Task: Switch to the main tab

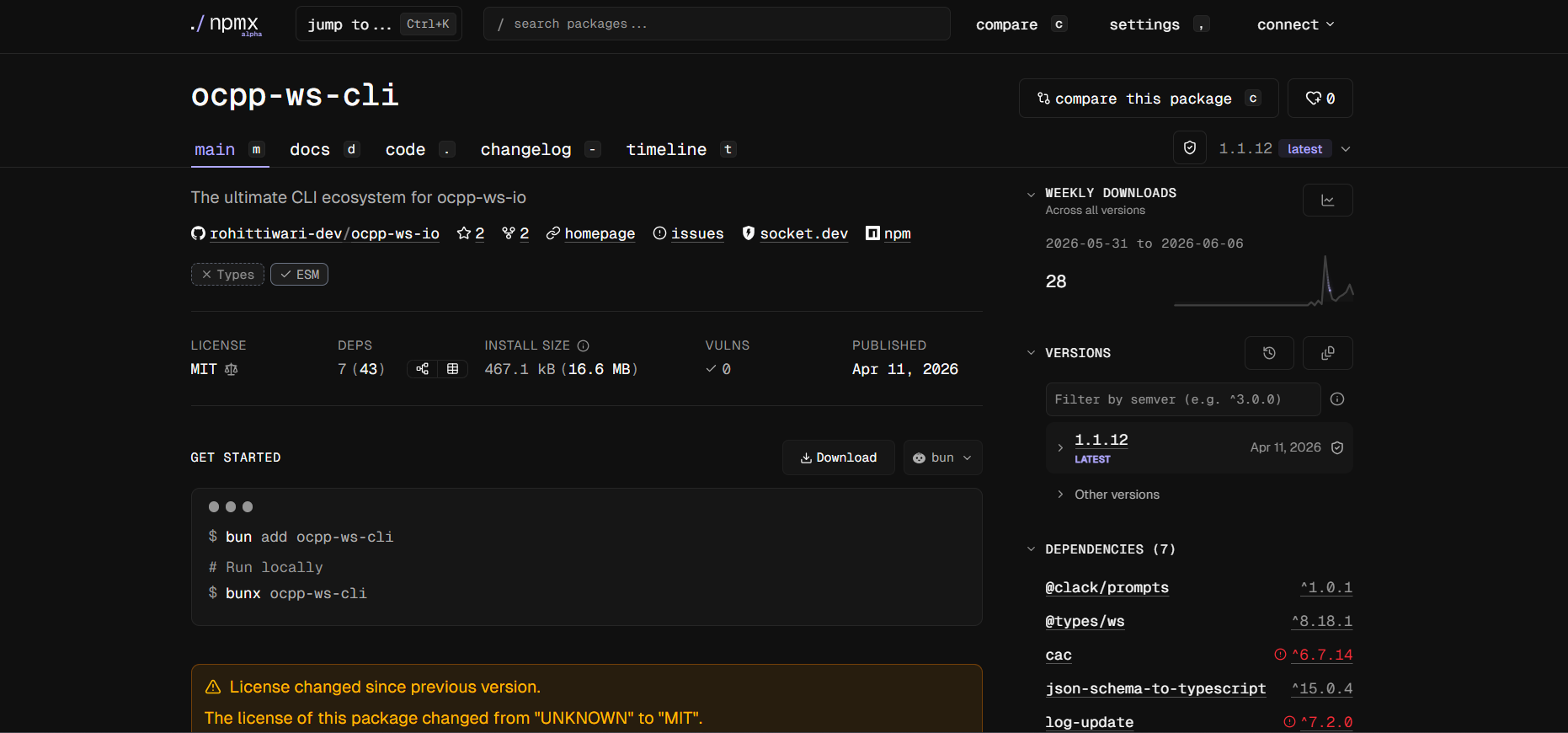Action: pos(230,149)
